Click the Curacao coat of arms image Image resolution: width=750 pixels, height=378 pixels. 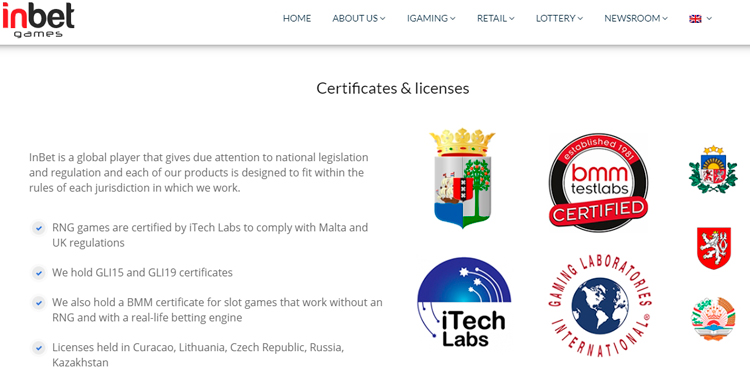tap(463, 178)
